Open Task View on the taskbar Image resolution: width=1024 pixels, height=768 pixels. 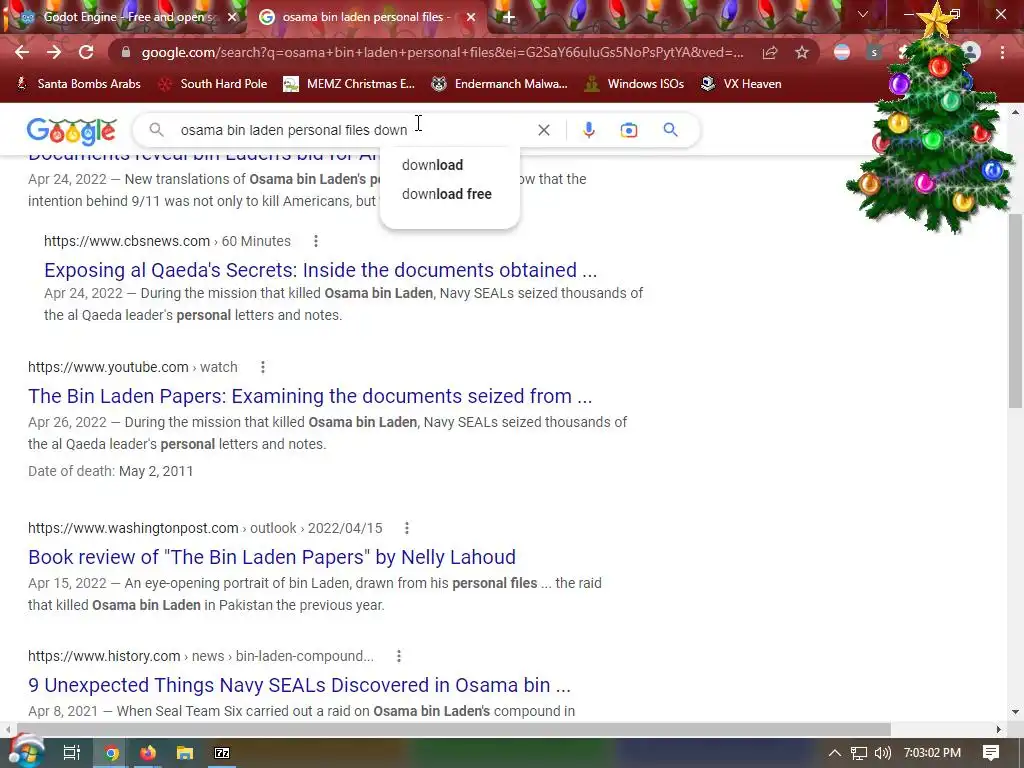coord(72,753)
